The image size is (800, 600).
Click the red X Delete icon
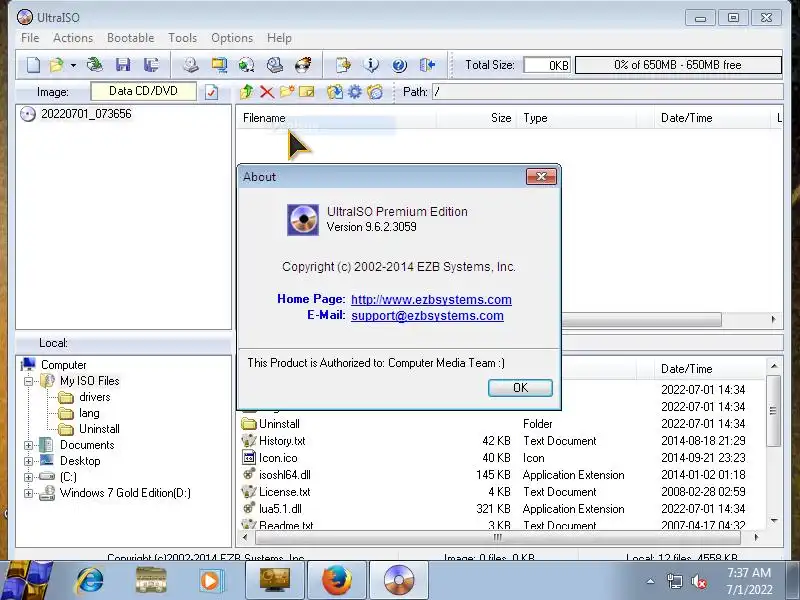(266, 92)
